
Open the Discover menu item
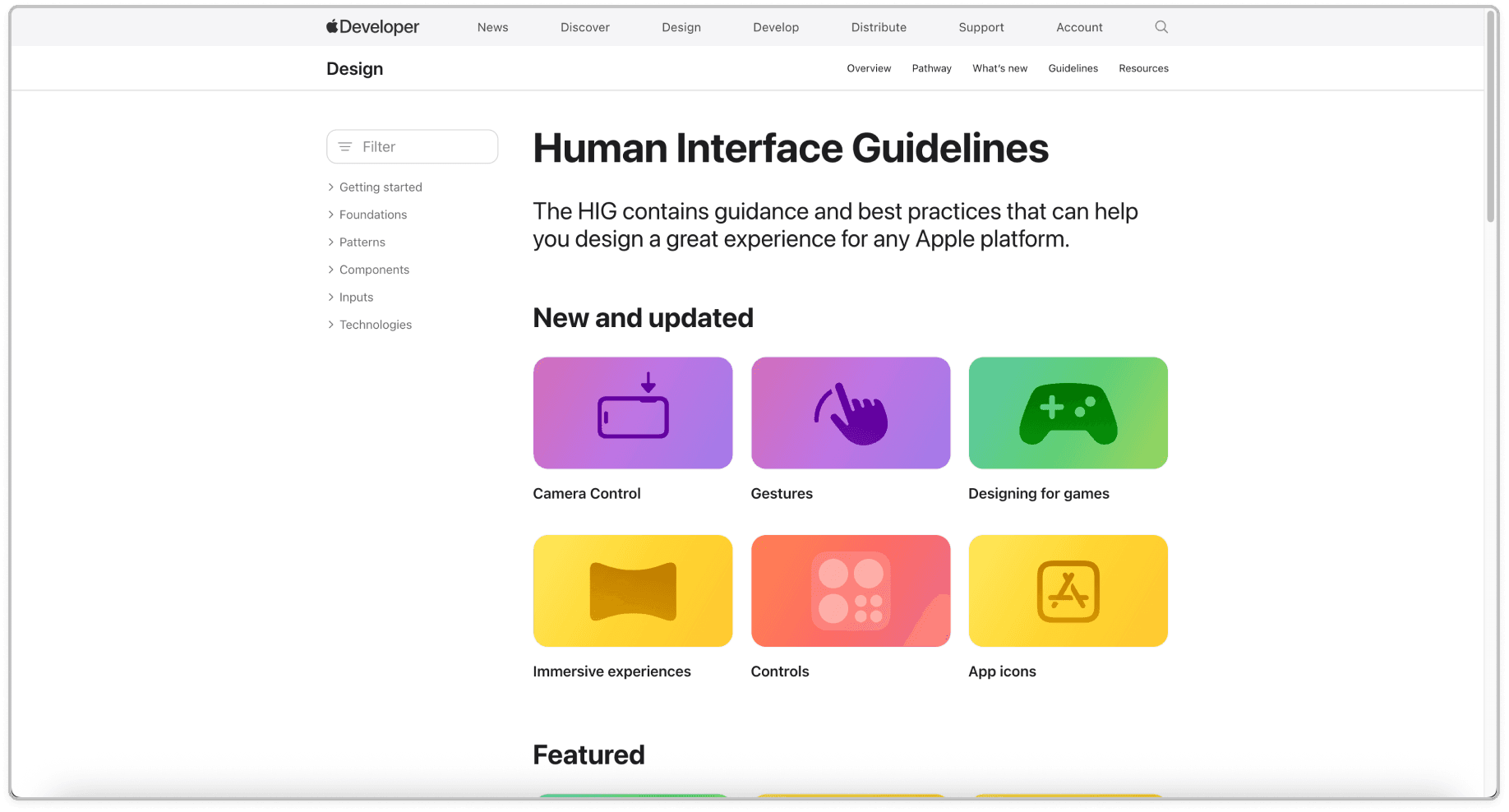585,27
